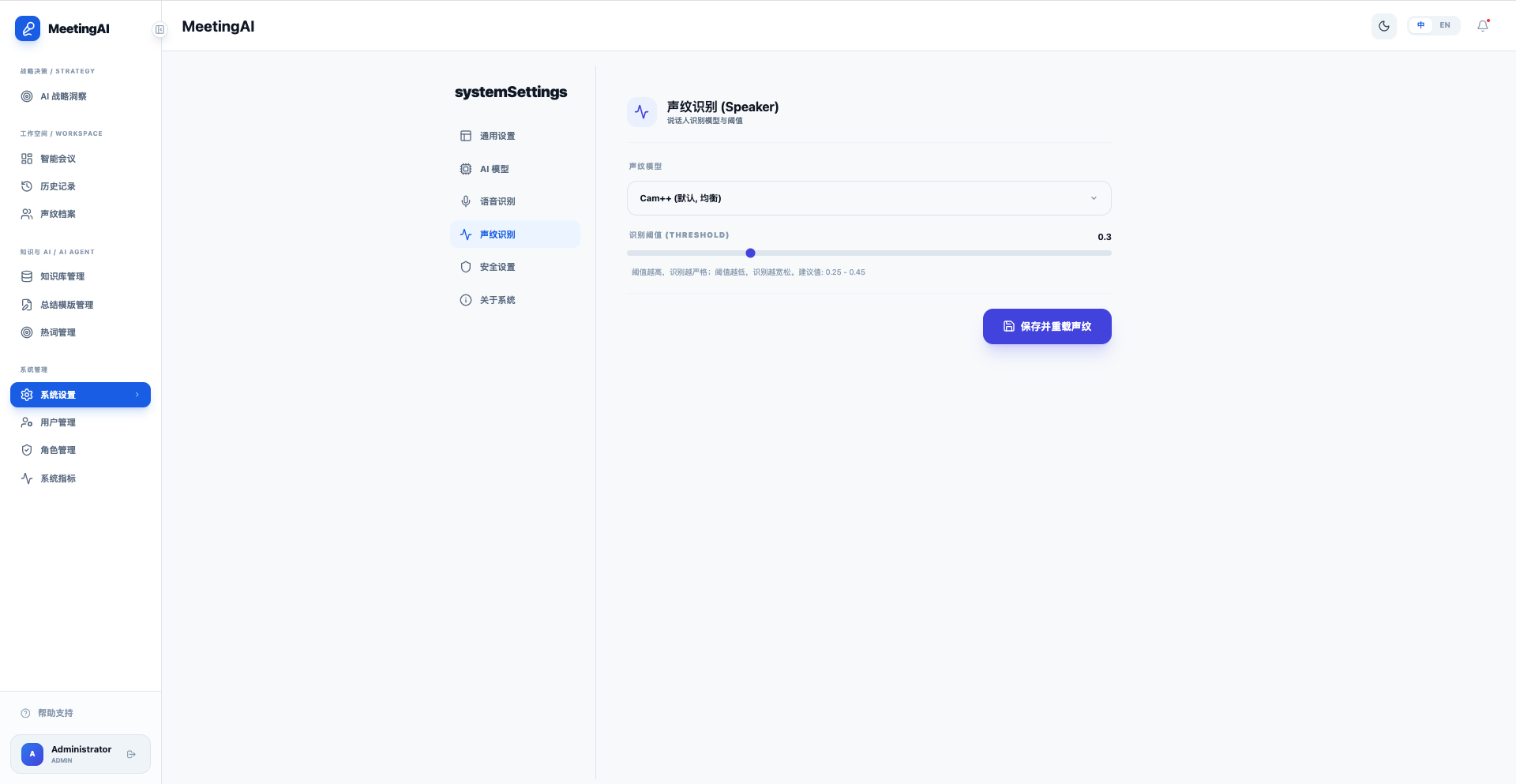The image size is (1516, 784).
Task: Expand 系统设置 chevron in sidebar
Action: (137, 395)
